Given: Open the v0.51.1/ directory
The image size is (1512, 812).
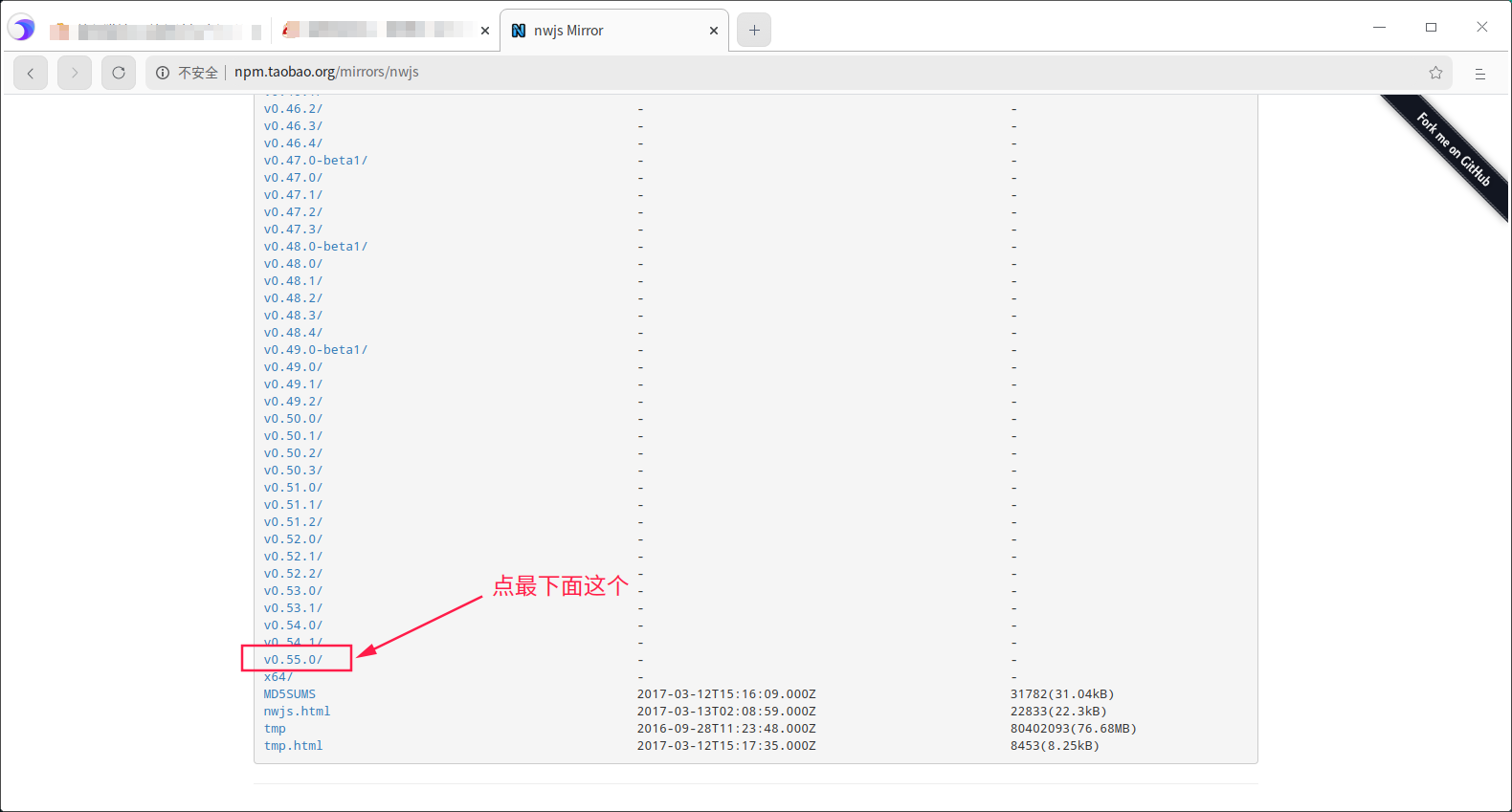Looking at the screenshot, I should point(293,505).
